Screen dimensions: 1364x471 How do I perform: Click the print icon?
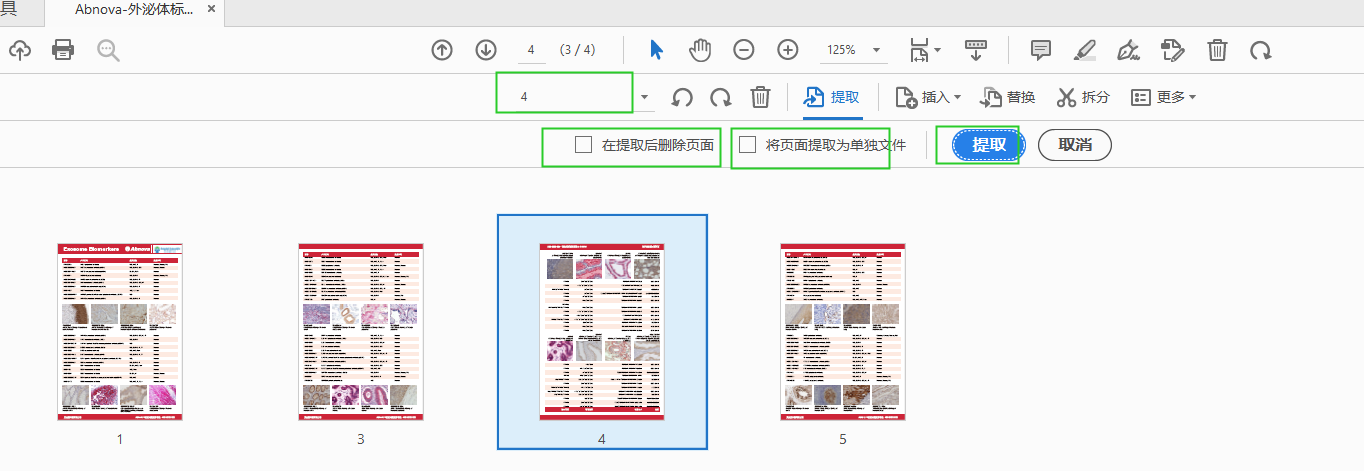click(63, 49)
